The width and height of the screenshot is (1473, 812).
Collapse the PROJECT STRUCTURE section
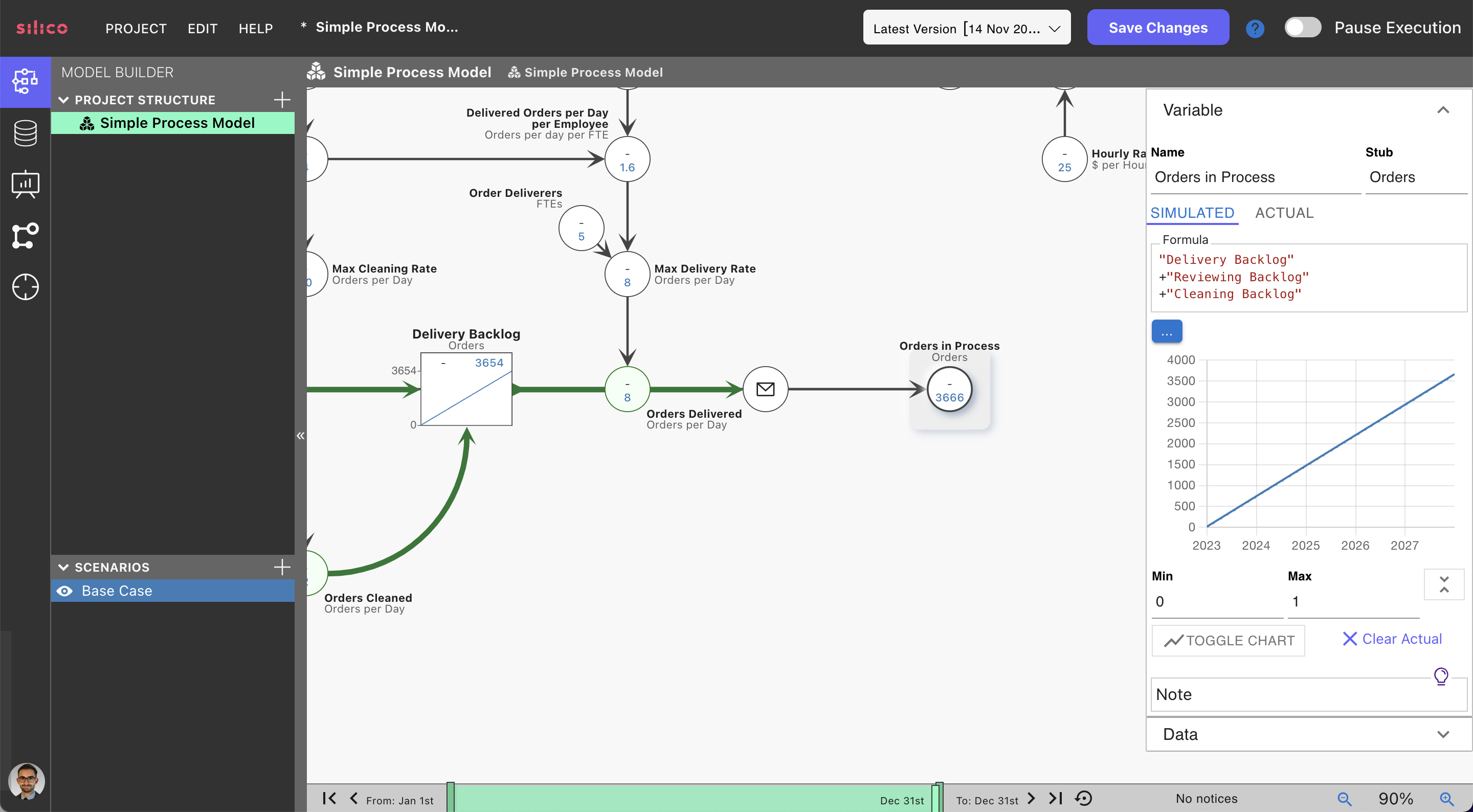pos(63,100)
